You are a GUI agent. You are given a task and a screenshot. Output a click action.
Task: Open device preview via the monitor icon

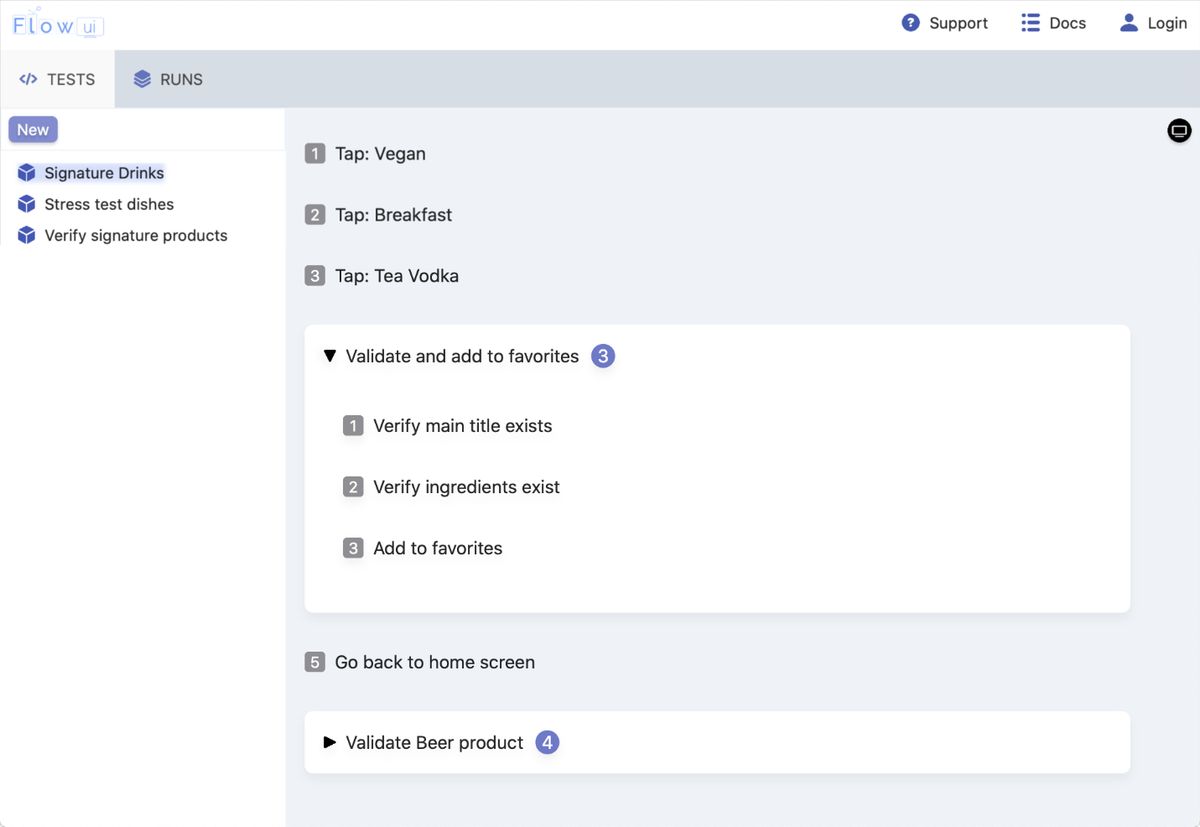coord(1178,130)
